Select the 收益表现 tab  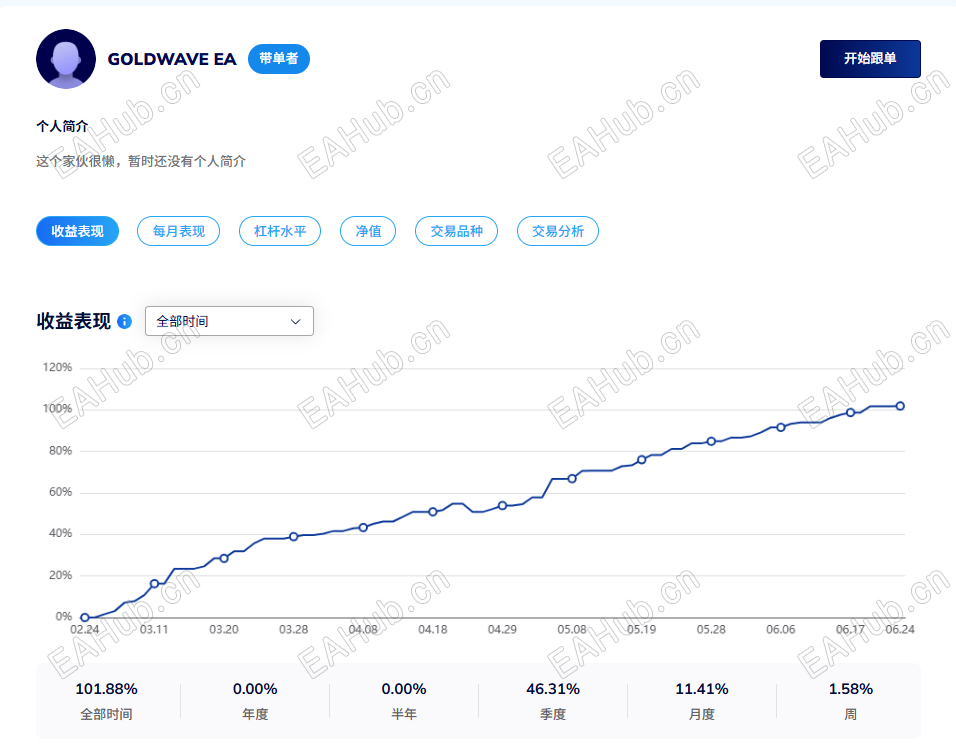77,231
